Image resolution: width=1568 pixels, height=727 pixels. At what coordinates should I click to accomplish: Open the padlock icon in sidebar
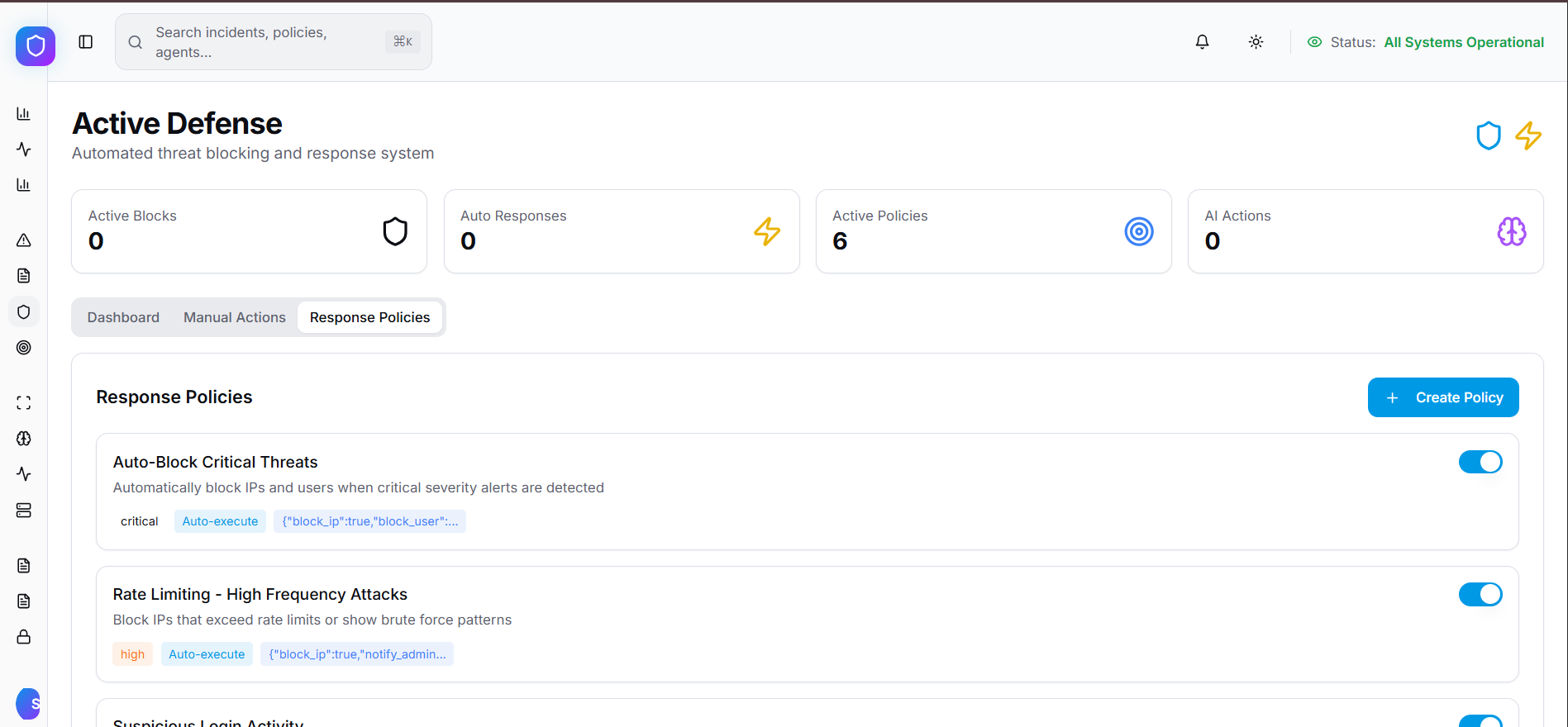pyautogui.click(x=24, y=637)
